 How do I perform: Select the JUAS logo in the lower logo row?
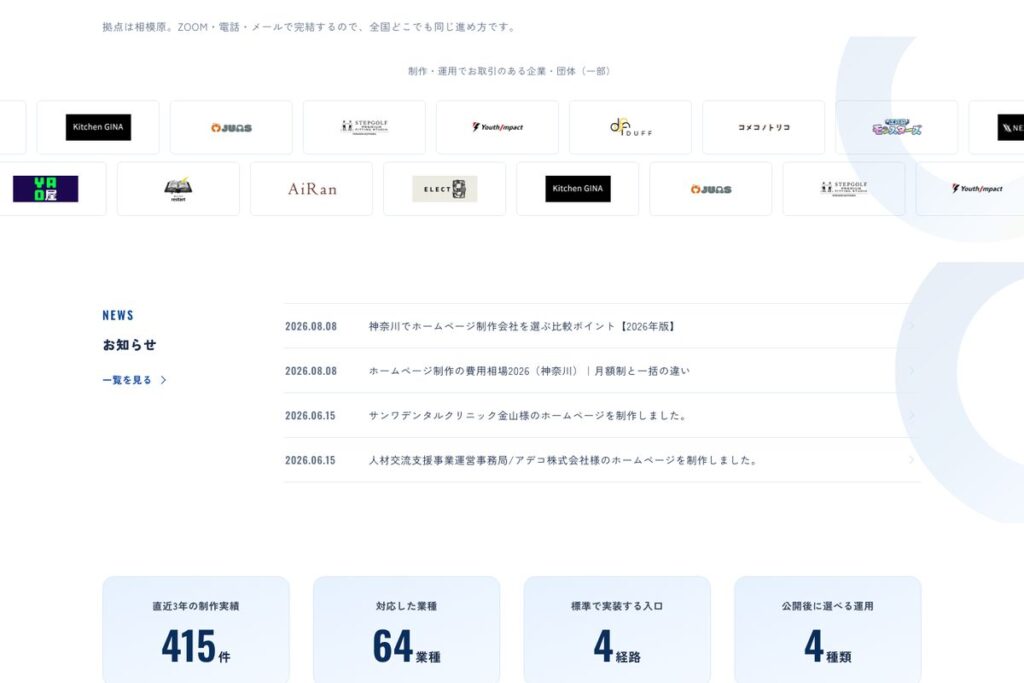point(711,189)
